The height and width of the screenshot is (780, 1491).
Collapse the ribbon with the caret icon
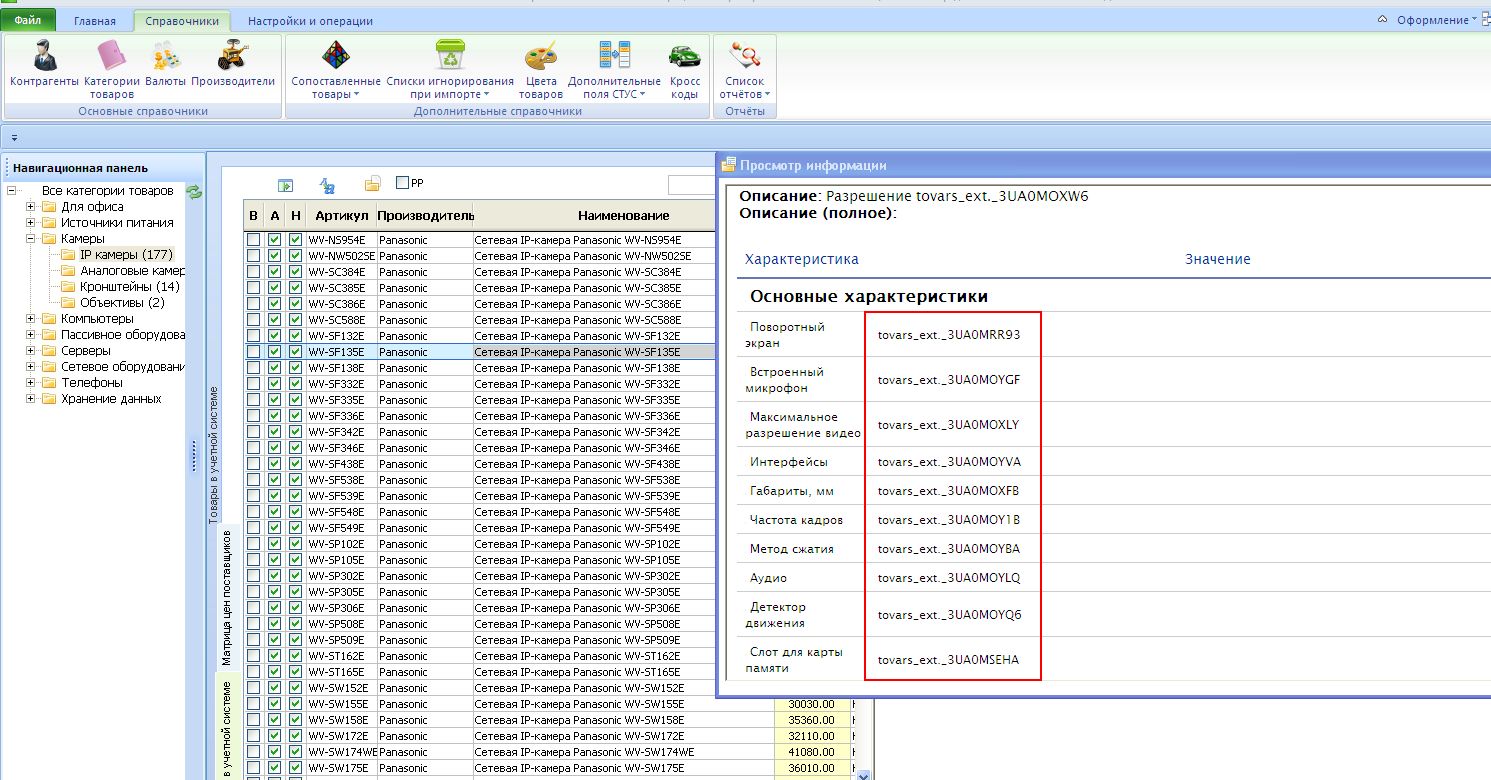(1383, 20)
